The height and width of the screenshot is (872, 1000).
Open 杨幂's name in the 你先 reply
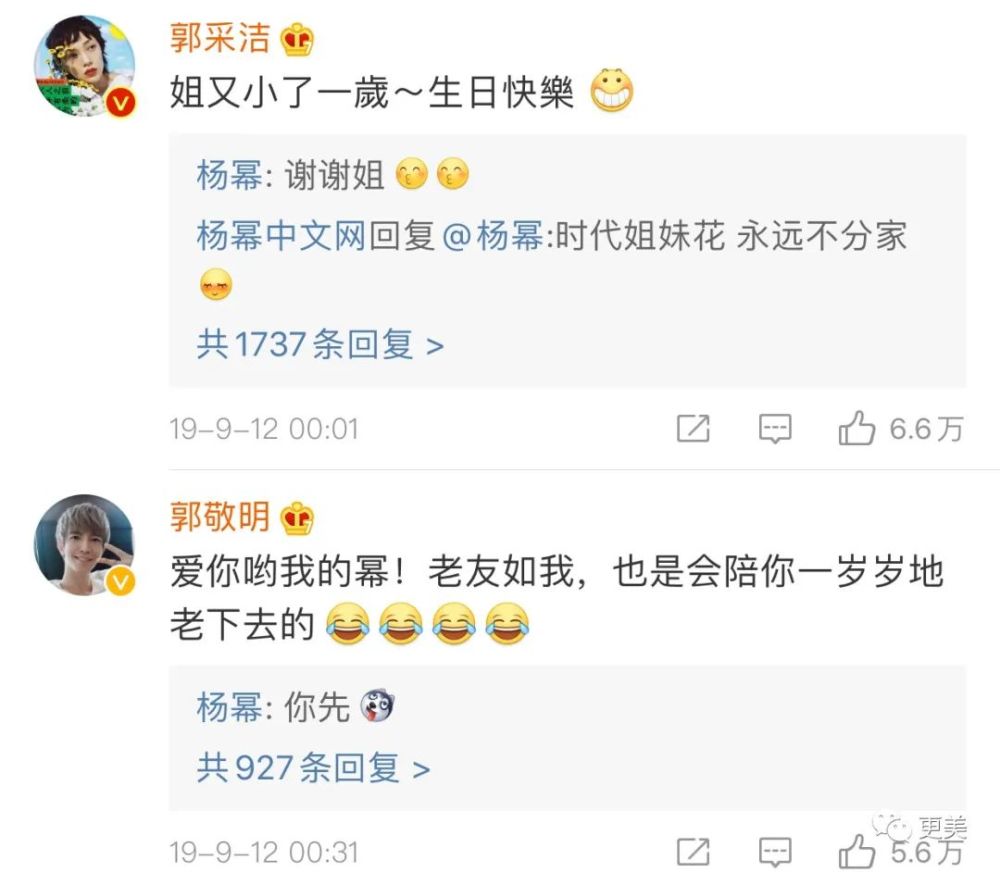pyautogui.click(x=230, y=707)
